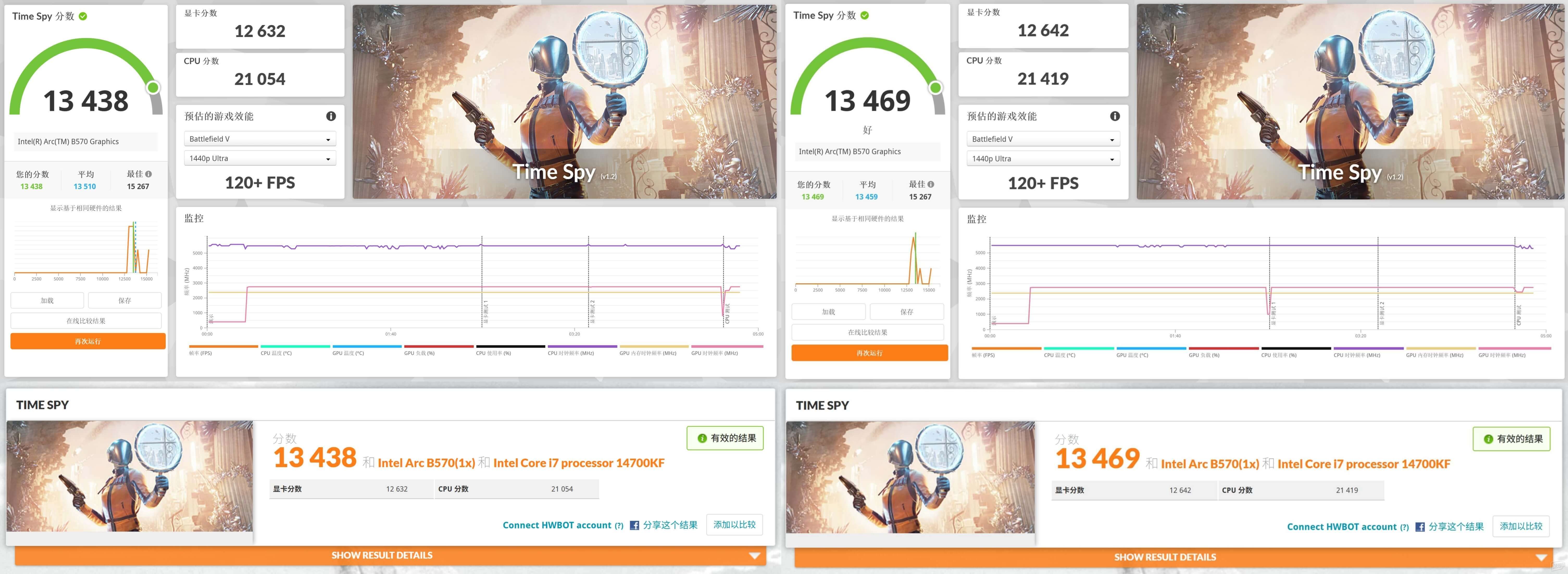Toggle GPU 时钟频率 legend in left monitoring chart
Viewport: 1568px width, 574px height.
[x=727, y=350]
